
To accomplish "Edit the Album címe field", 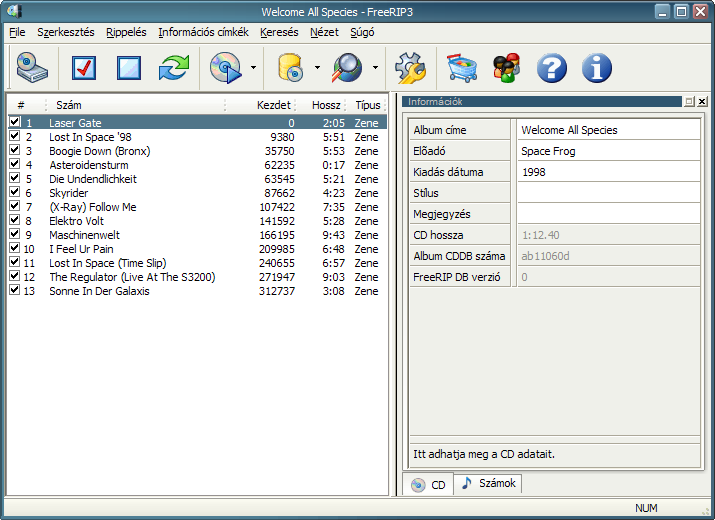I will 608,130.
